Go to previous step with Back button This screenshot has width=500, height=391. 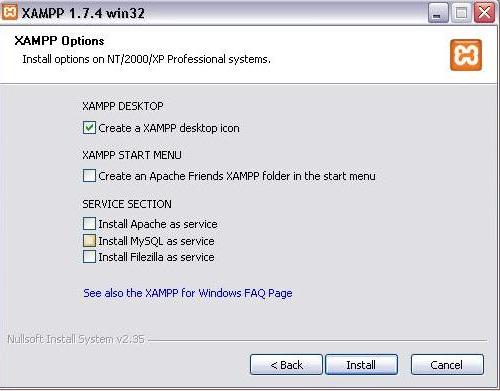(286, 365)
